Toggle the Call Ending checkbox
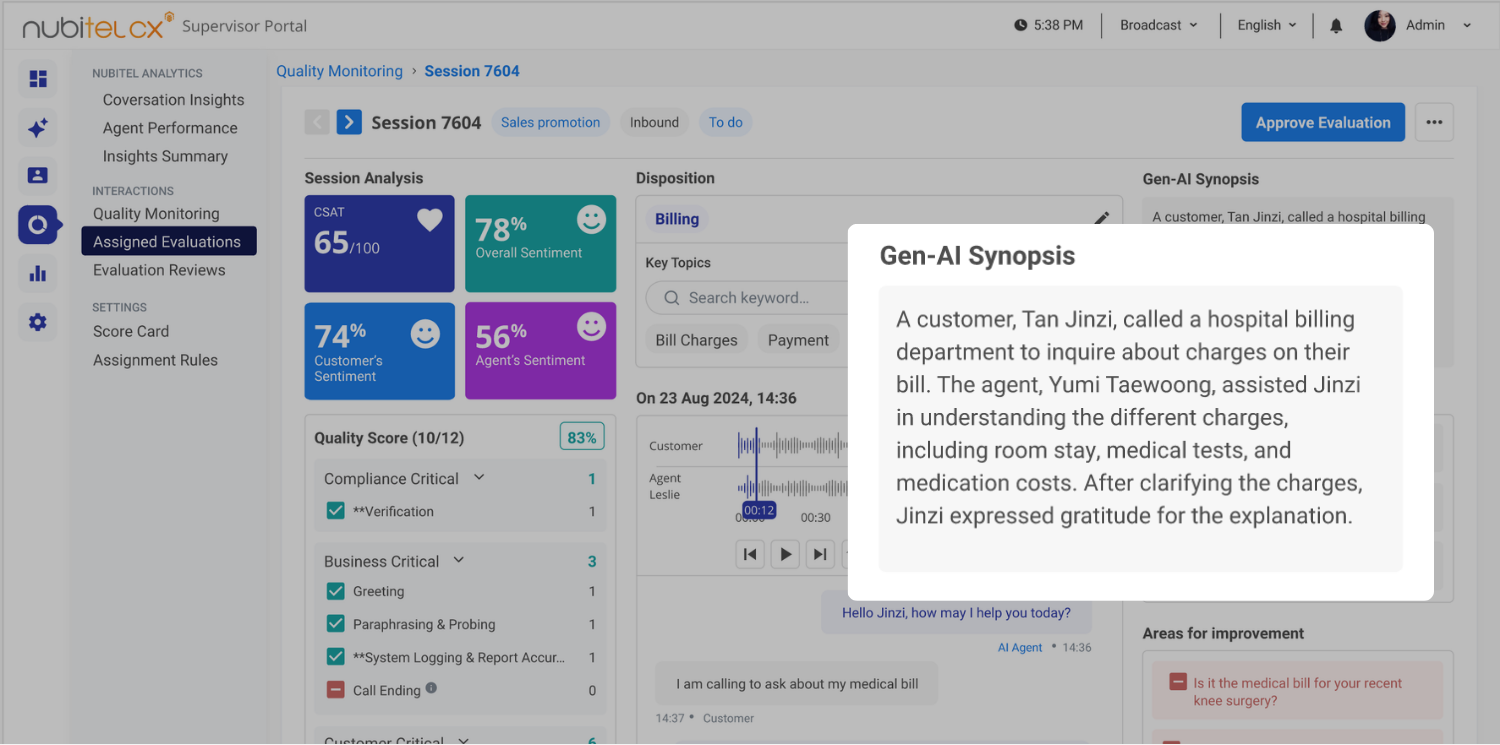Viewport: 1500px width, 745px height. tap(336, 690)
